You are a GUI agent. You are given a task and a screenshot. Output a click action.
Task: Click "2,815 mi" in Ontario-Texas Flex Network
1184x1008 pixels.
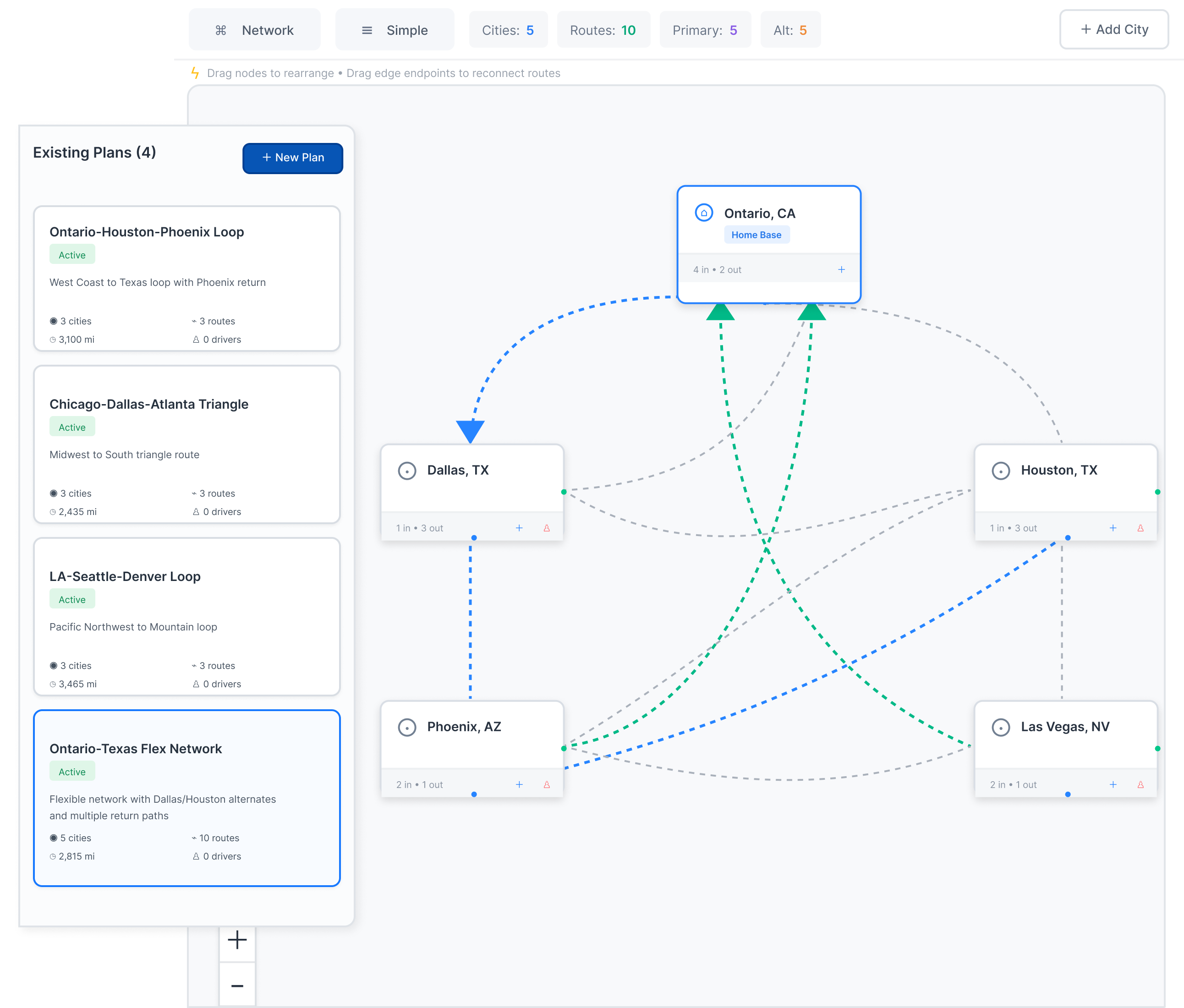coord(77,857)
